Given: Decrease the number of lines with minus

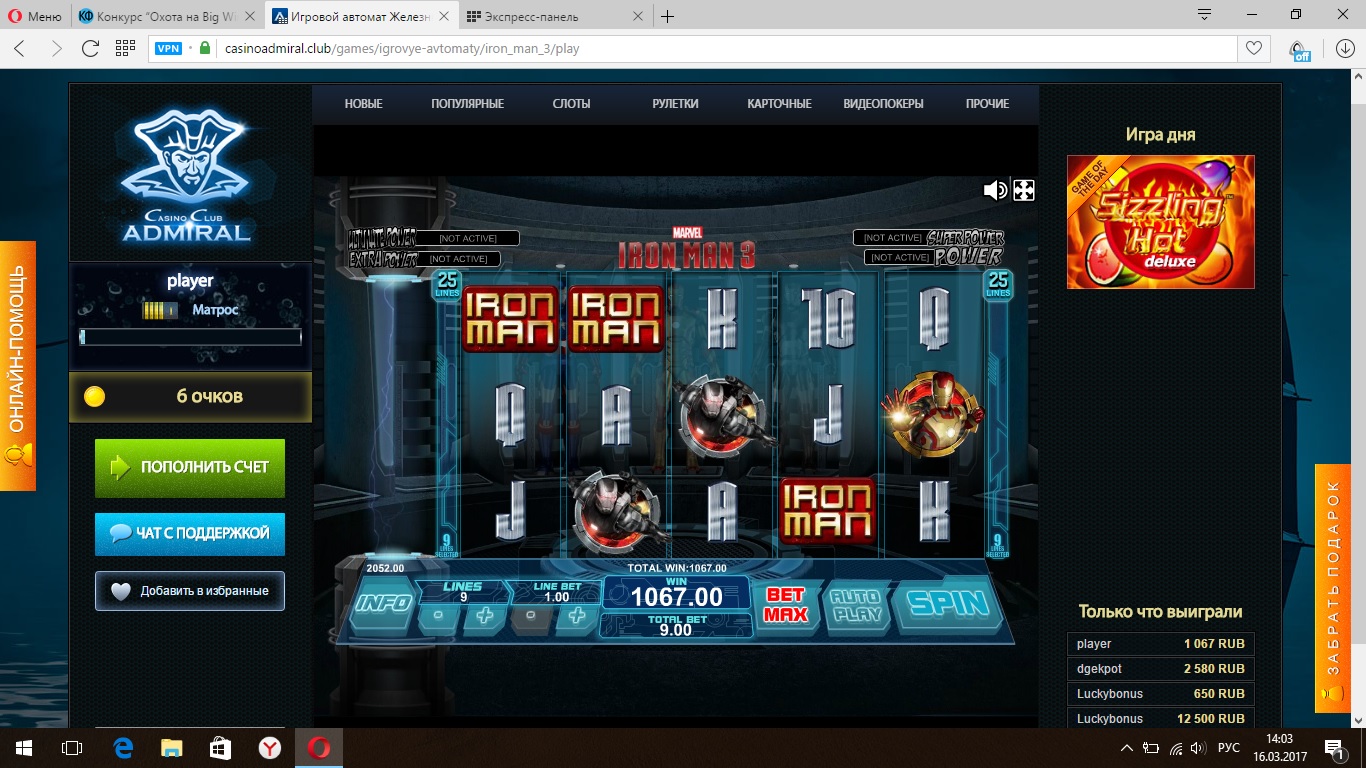Looking at the screenshot, I should pyautogui.click(x=438, y=616).
